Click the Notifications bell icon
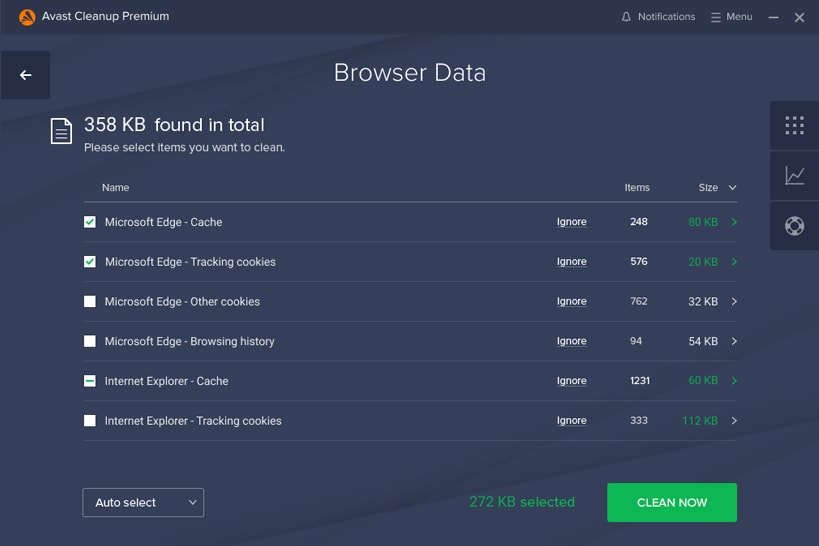 point(626,17)
